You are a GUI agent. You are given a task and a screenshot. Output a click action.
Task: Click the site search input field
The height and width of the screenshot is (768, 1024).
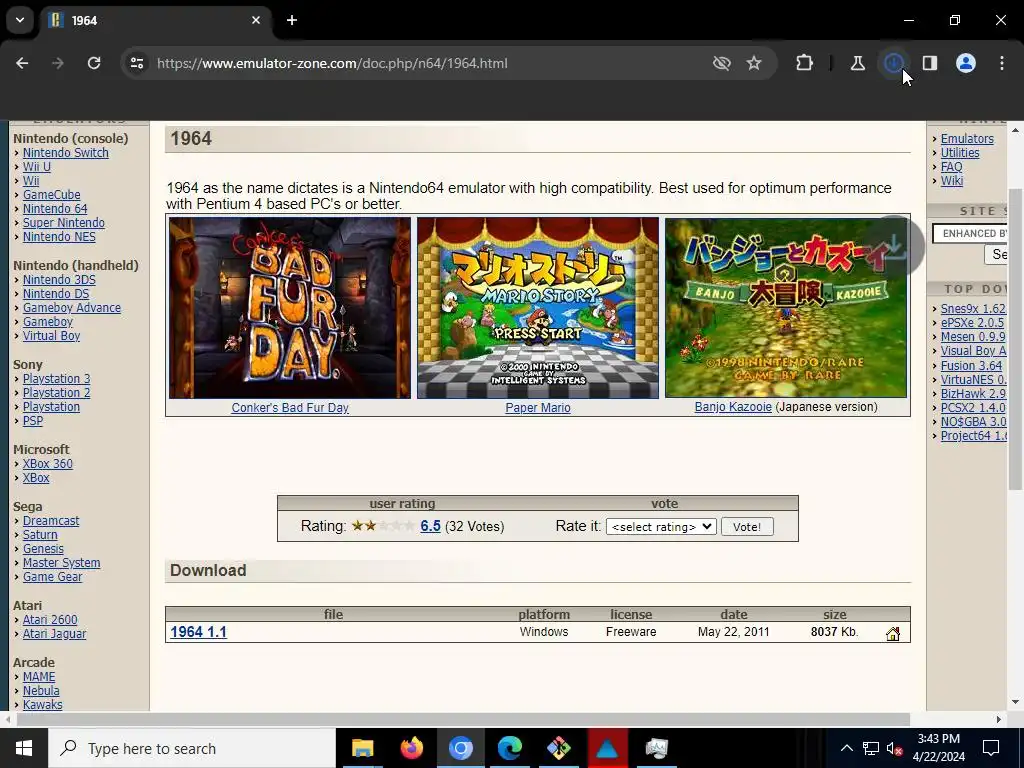(x=970, y=233)
